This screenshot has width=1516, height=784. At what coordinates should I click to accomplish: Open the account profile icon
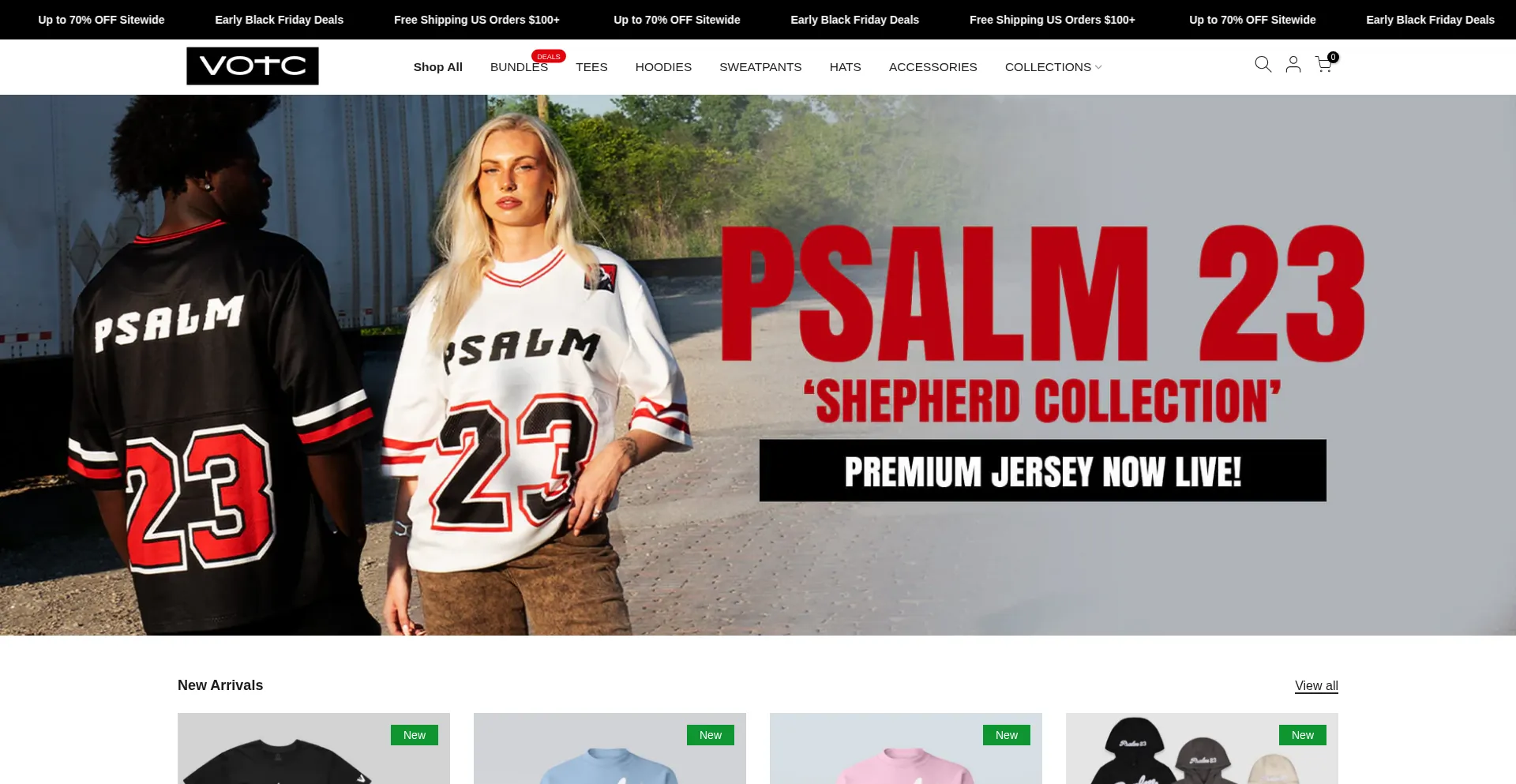click(1293, 65)
